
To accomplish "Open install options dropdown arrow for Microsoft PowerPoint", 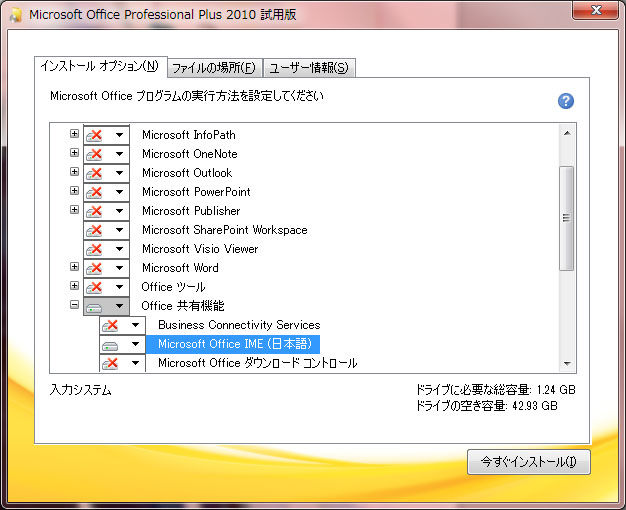I will point(119,192).
